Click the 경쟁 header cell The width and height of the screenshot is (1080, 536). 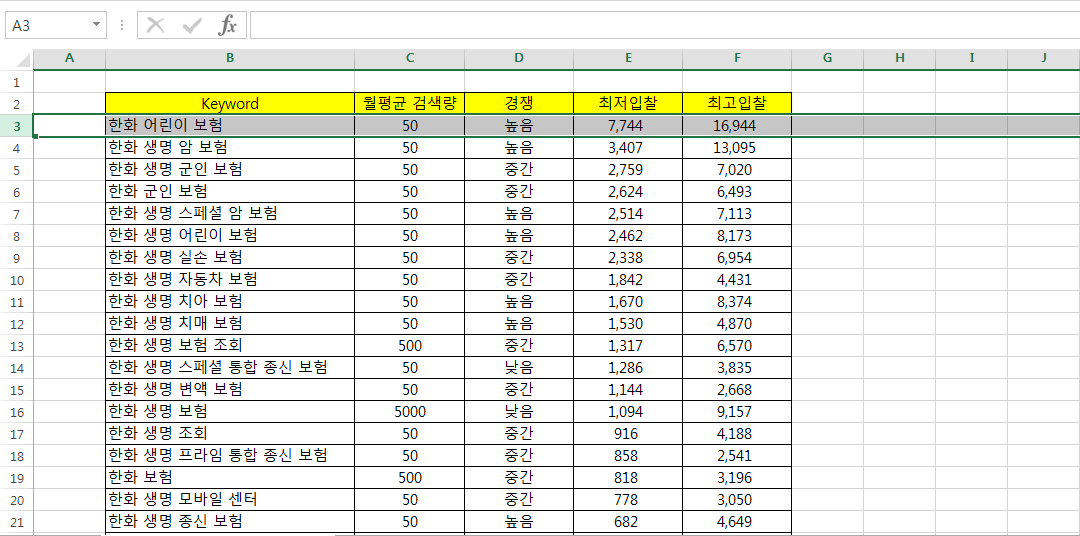(x=519, y=103)
